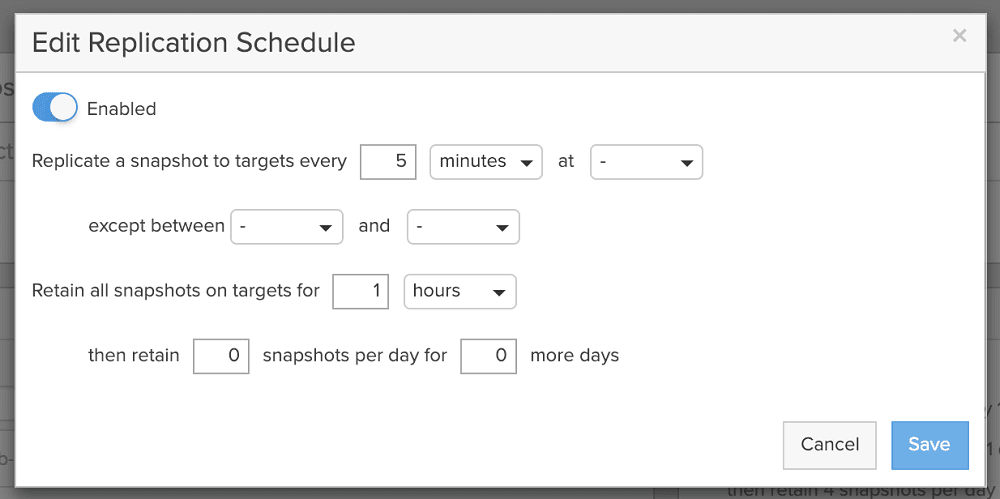Select the 'more days' number field

tap(489, 357)
